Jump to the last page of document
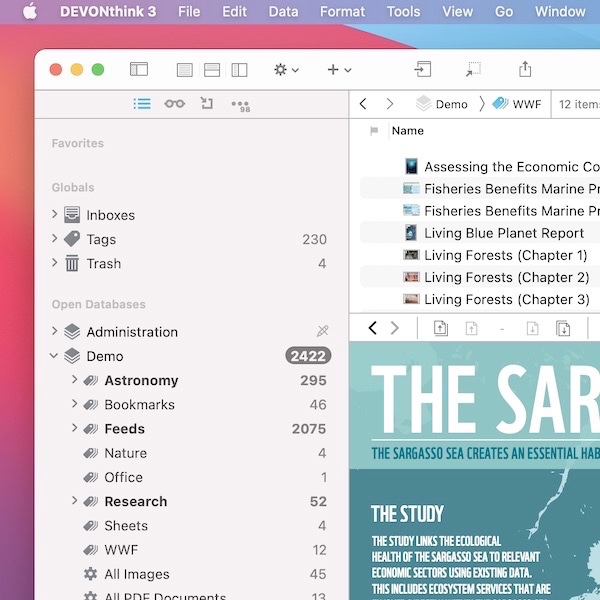600x600 pixels. [563, 328]
